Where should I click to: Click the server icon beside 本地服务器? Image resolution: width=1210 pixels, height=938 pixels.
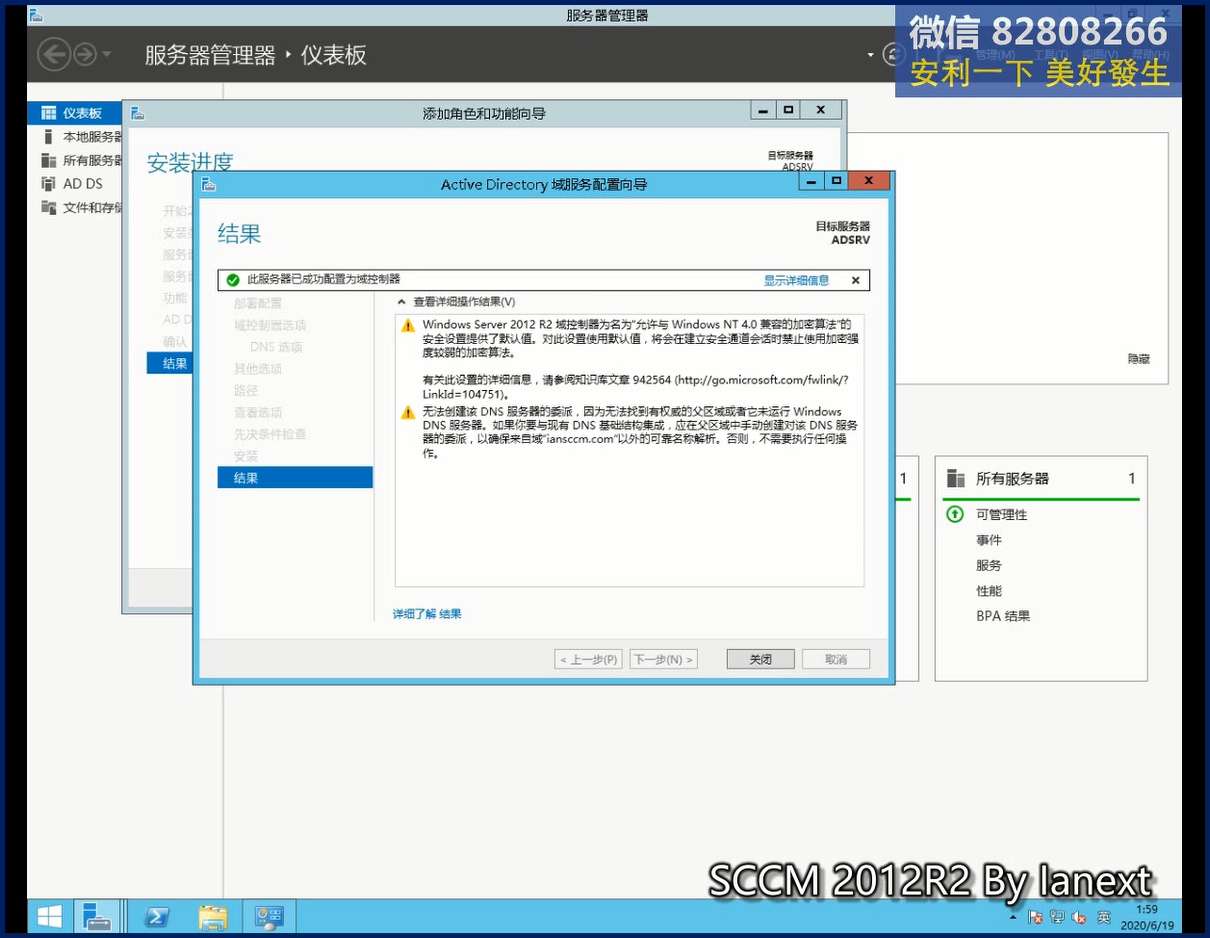(48, 137)
